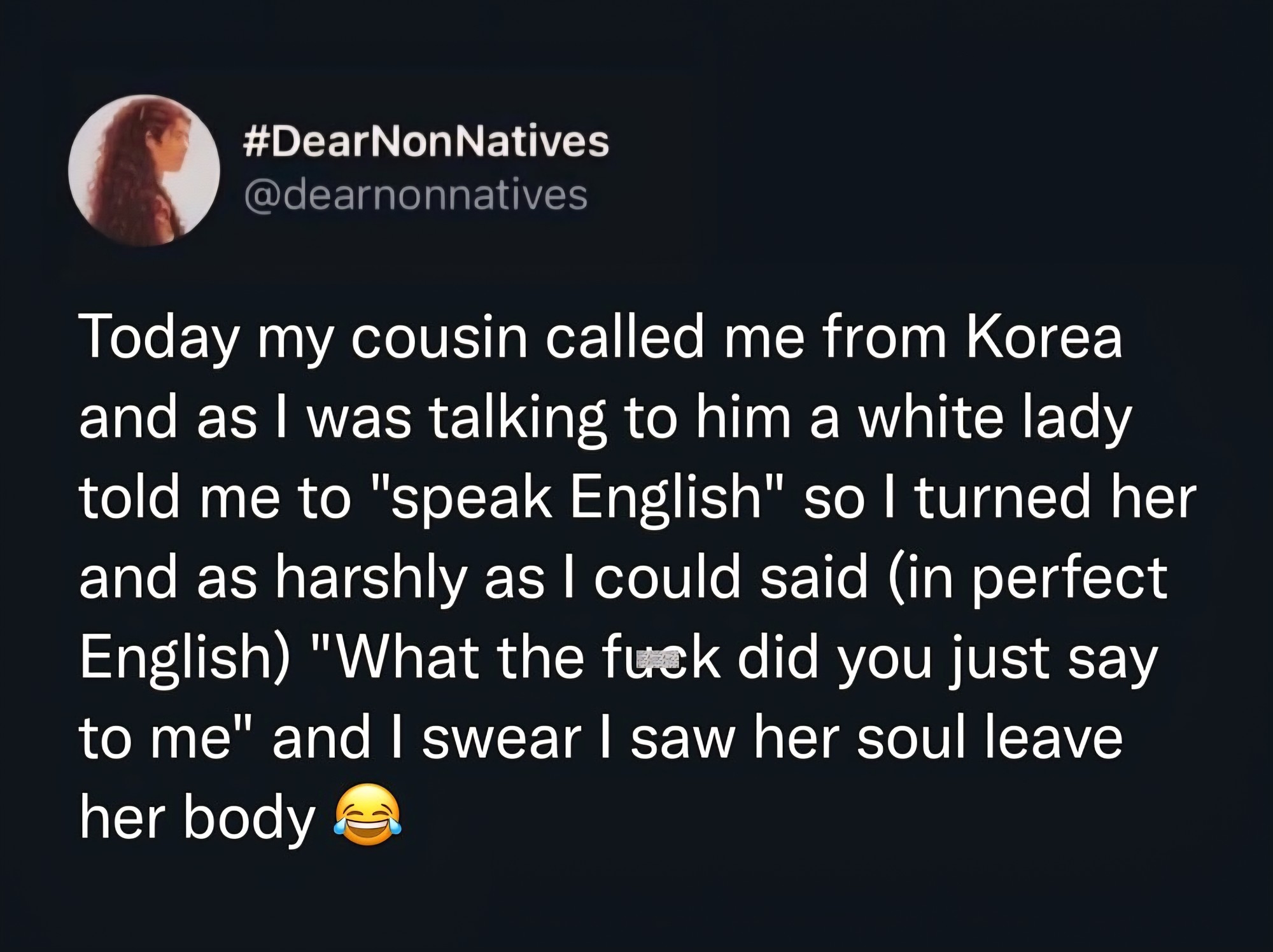Click the word "Korea" in the tweet
This screenshot has height=952, width=1273.
pos(1044,338)
